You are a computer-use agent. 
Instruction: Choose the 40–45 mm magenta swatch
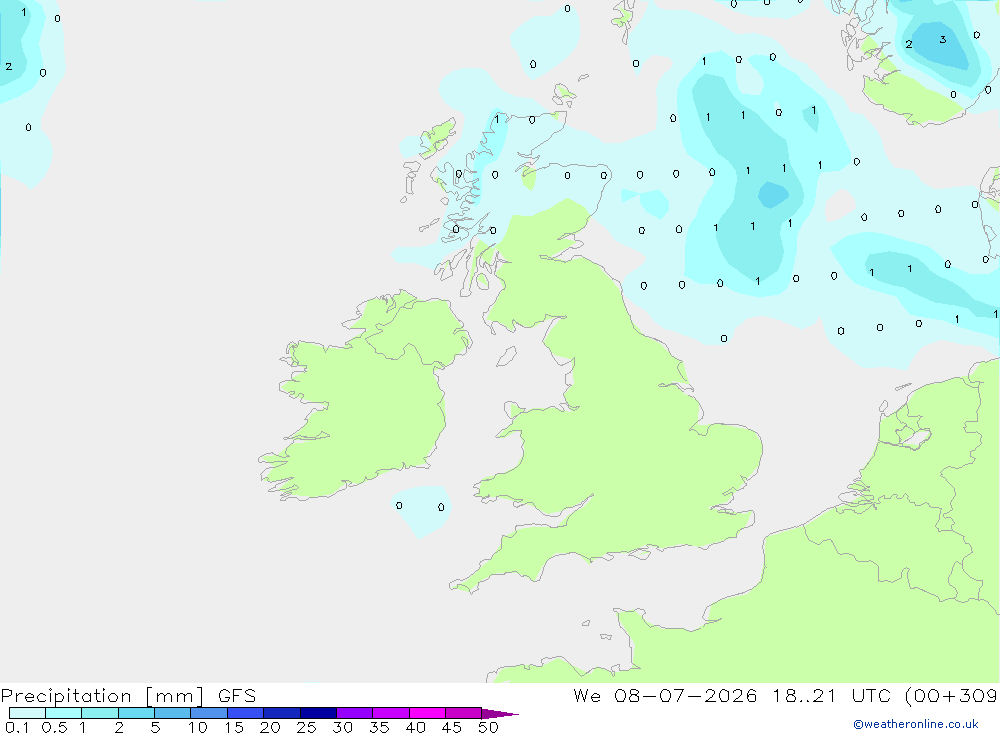click(427, 713)
